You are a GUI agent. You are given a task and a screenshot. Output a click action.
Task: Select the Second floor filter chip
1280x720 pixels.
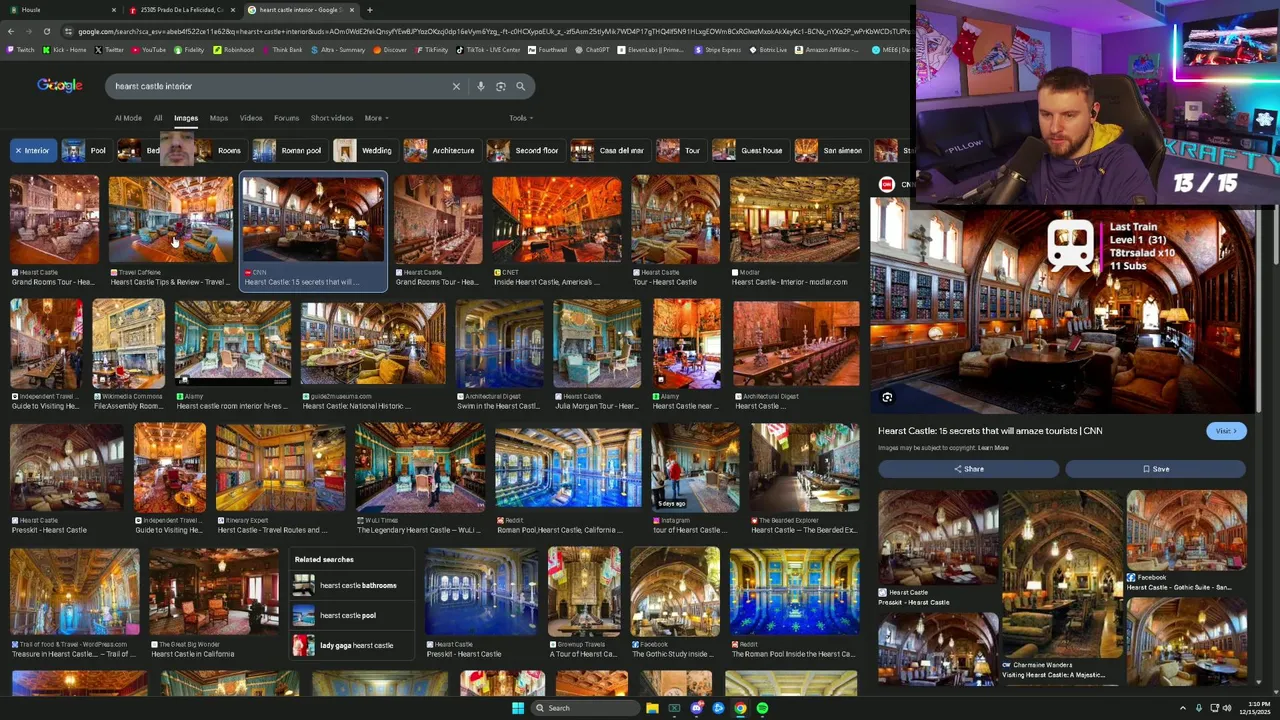coord(524,150)
